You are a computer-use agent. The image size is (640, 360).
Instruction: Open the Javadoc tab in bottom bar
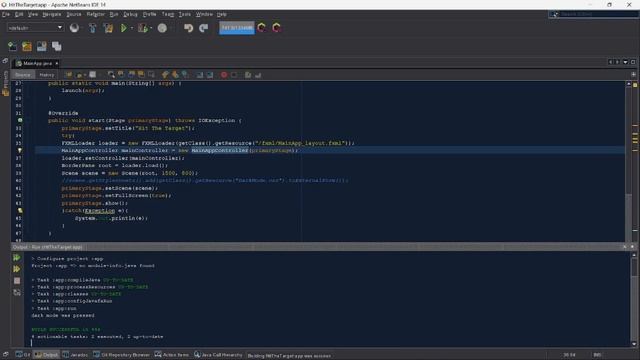tap(76, 355)
